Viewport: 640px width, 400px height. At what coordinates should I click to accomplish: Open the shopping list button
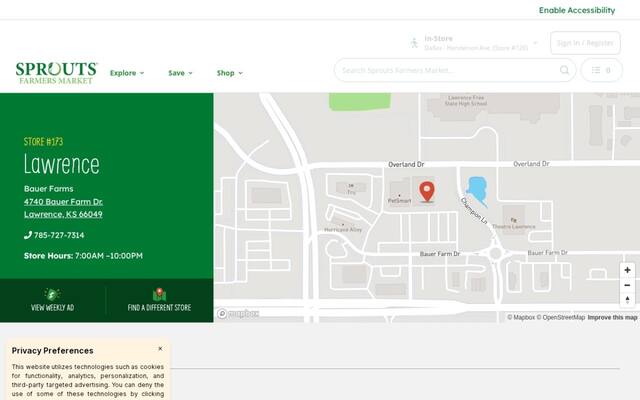click(x=602, y=70)
